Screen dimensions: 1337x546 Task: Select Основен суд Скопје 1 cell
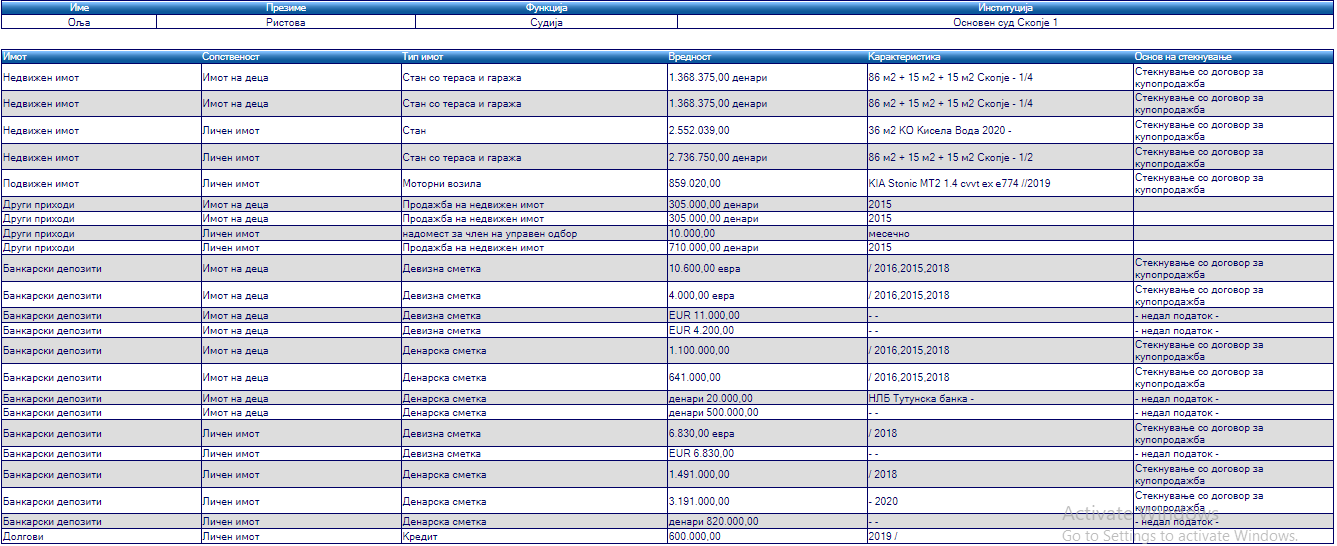1005,22
